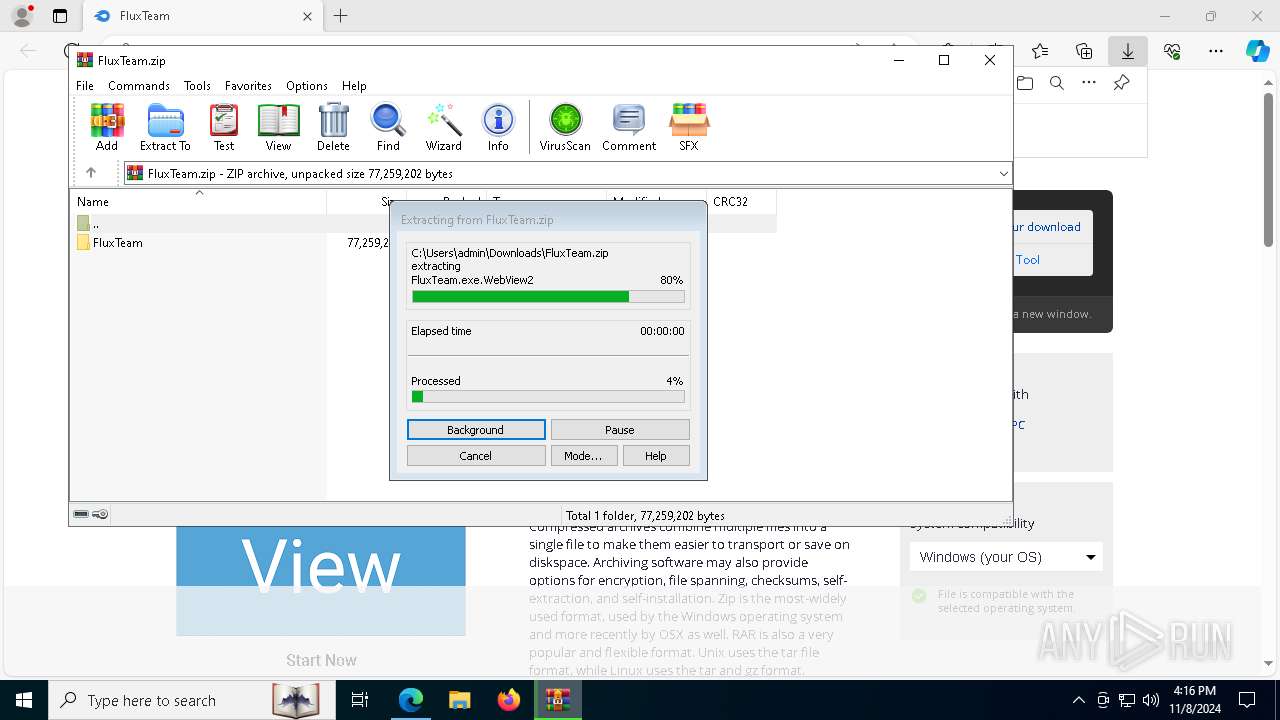Viewport: 1280px width, 720px height.
Task: Click the taskbar search box
Action: pyautogui.click(x=190, y=700)
